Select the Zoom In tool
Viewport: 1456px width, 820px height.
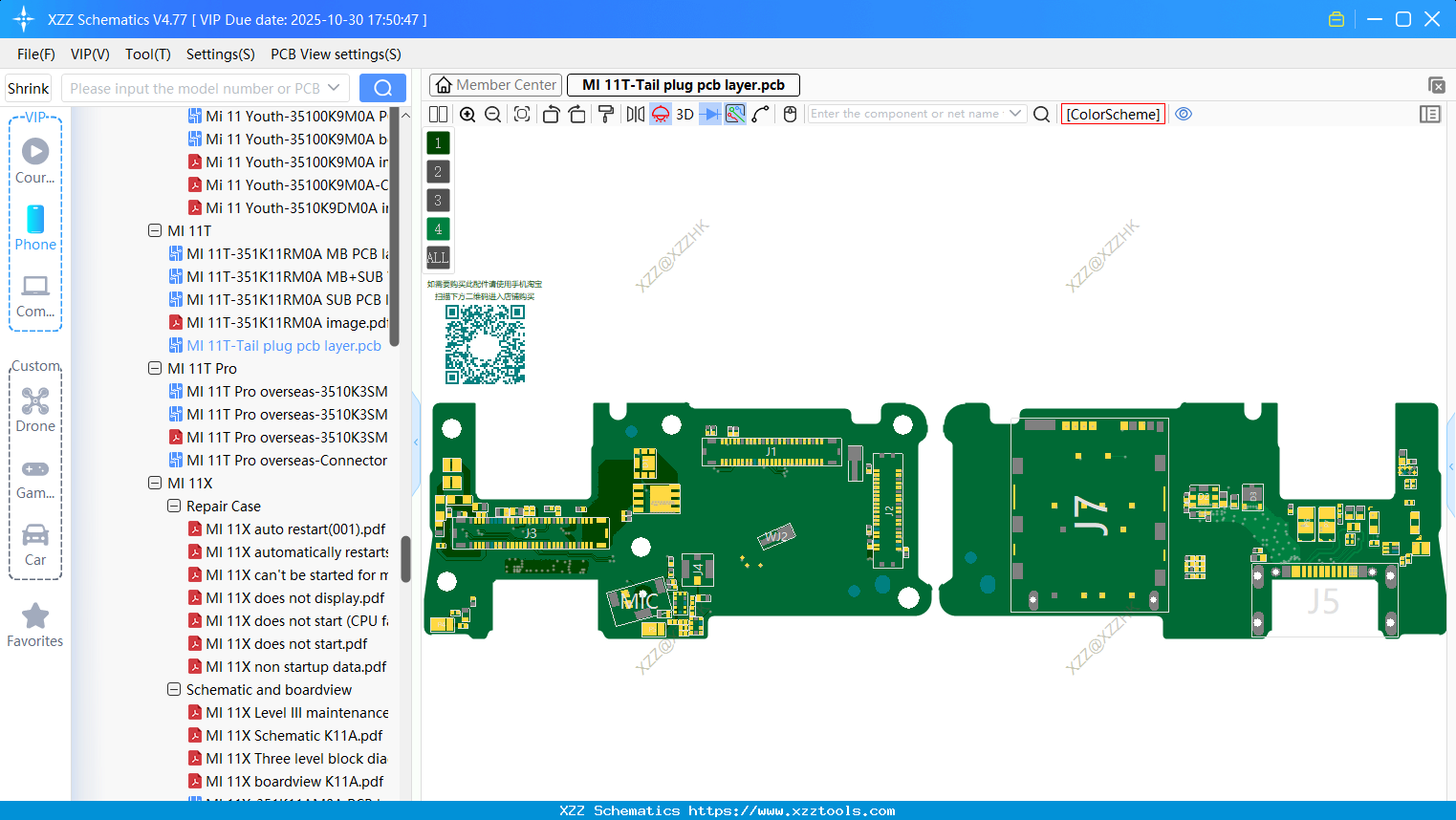coord(467,114)
